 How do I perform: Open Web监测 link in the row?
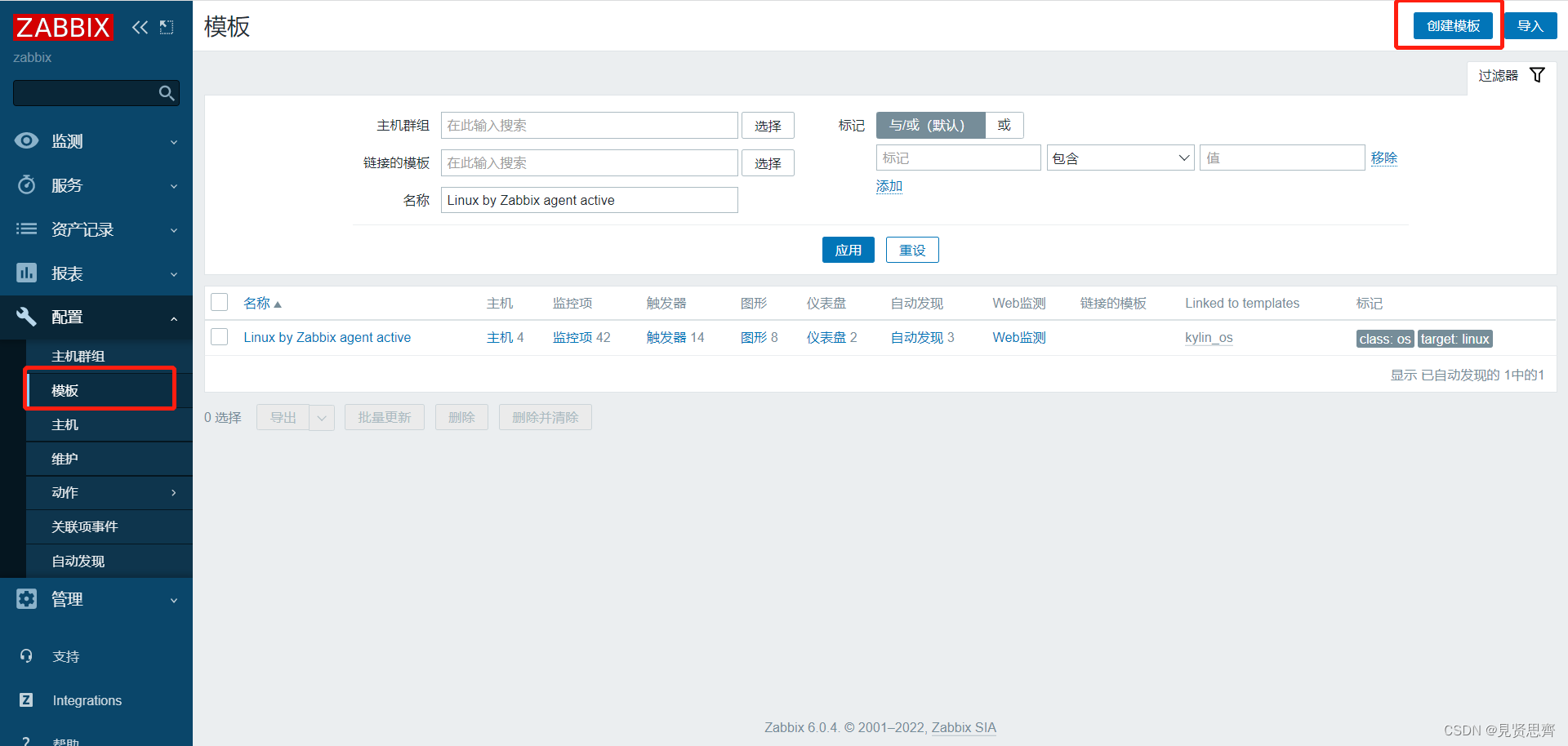(1019, 337)
